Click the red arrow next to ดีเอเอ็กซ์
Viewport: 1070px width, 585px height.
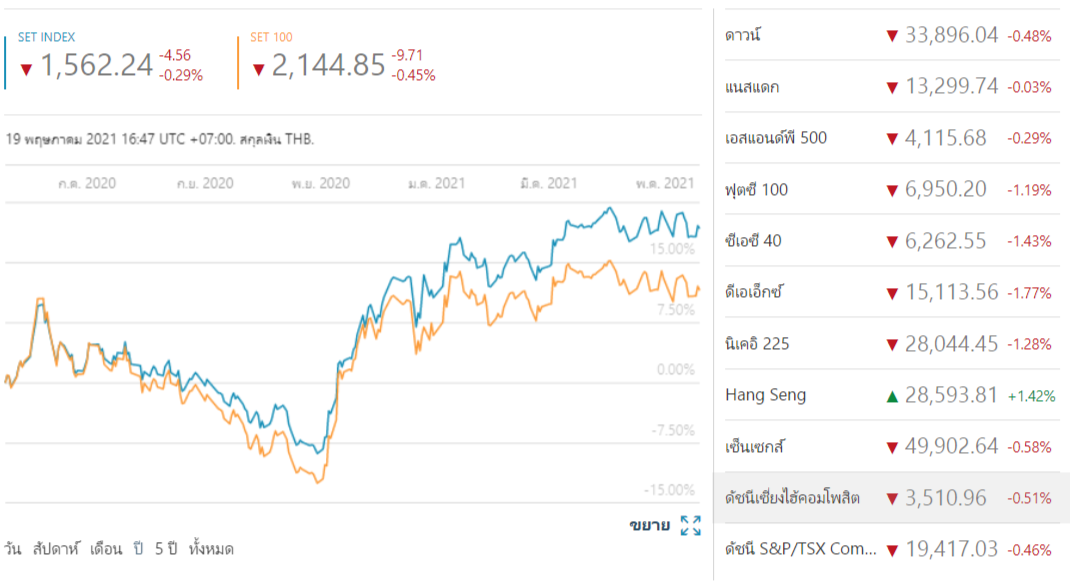click(892, 293)
